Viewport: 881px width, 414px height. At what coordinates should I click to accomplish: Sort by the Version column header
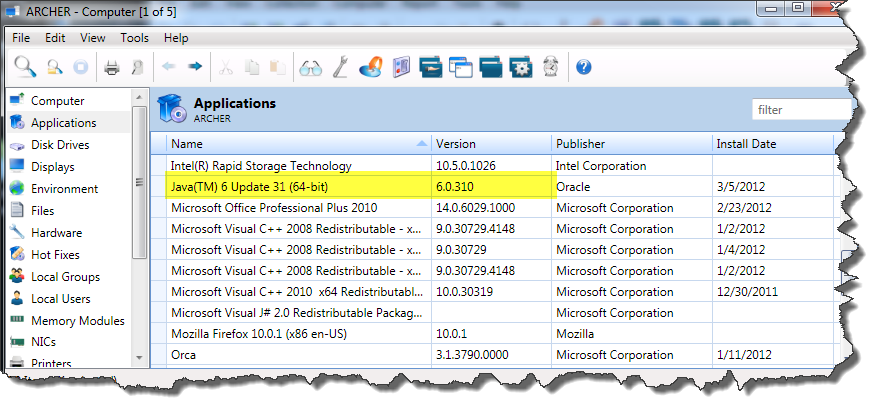[x=491, y=144]
